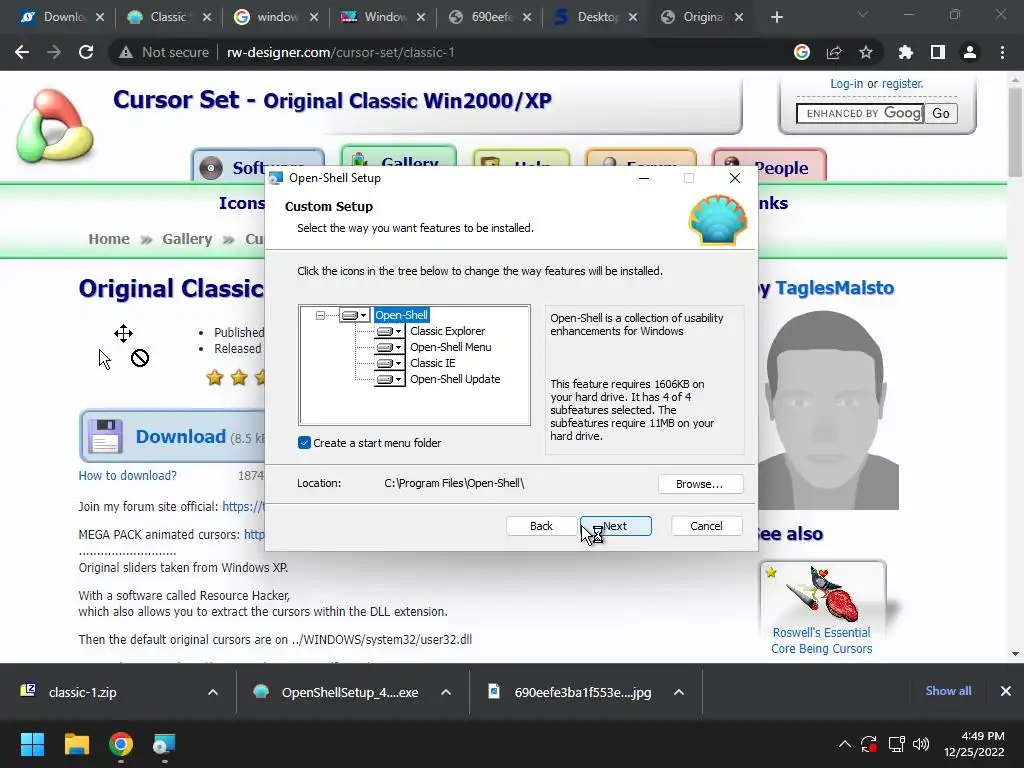Open the Log-in link
This screenshot has height=768, width=1024.
846,84
